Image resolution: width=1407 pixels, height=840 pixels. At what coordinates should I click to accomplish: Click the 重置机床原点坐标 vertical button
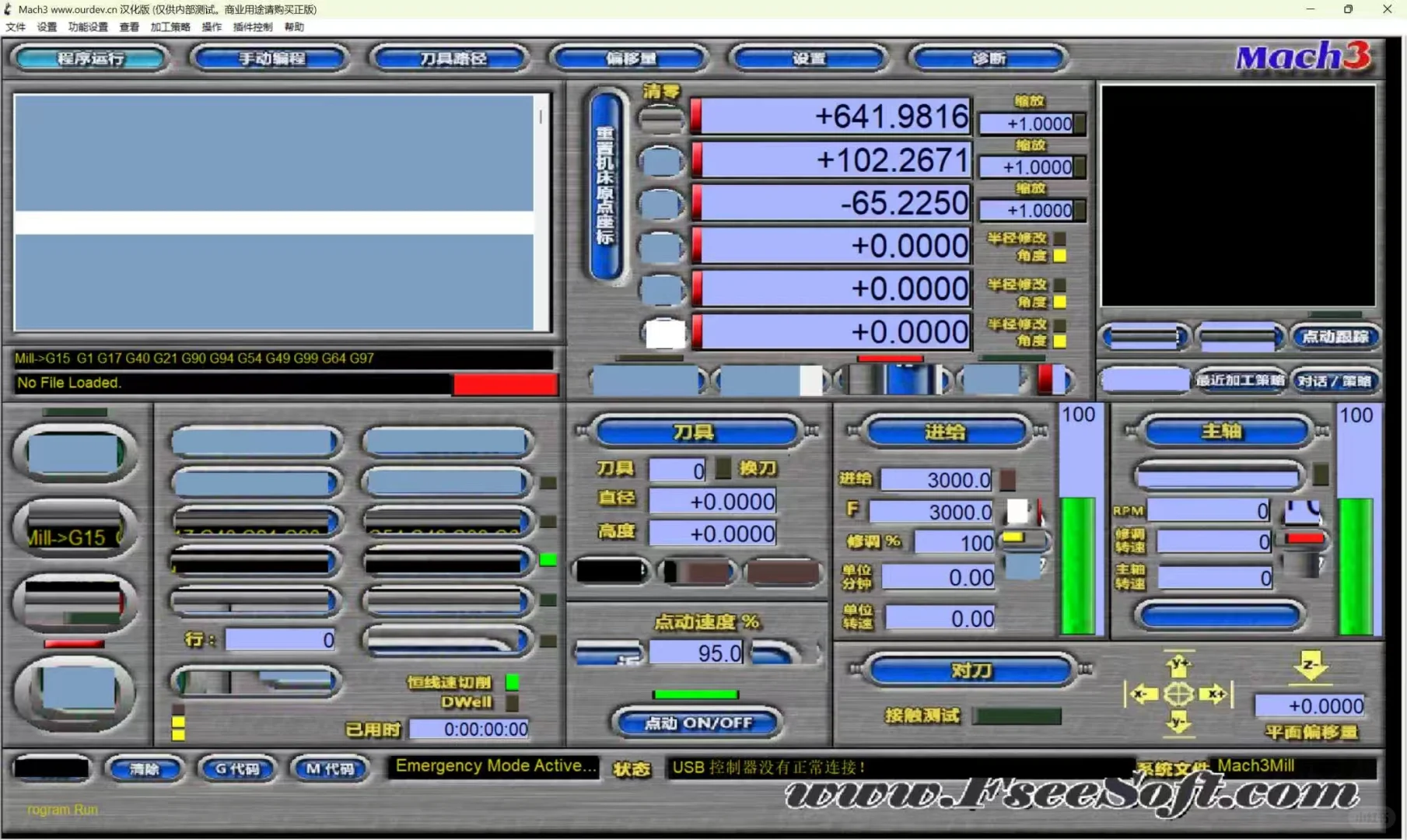tap(607, 186)
